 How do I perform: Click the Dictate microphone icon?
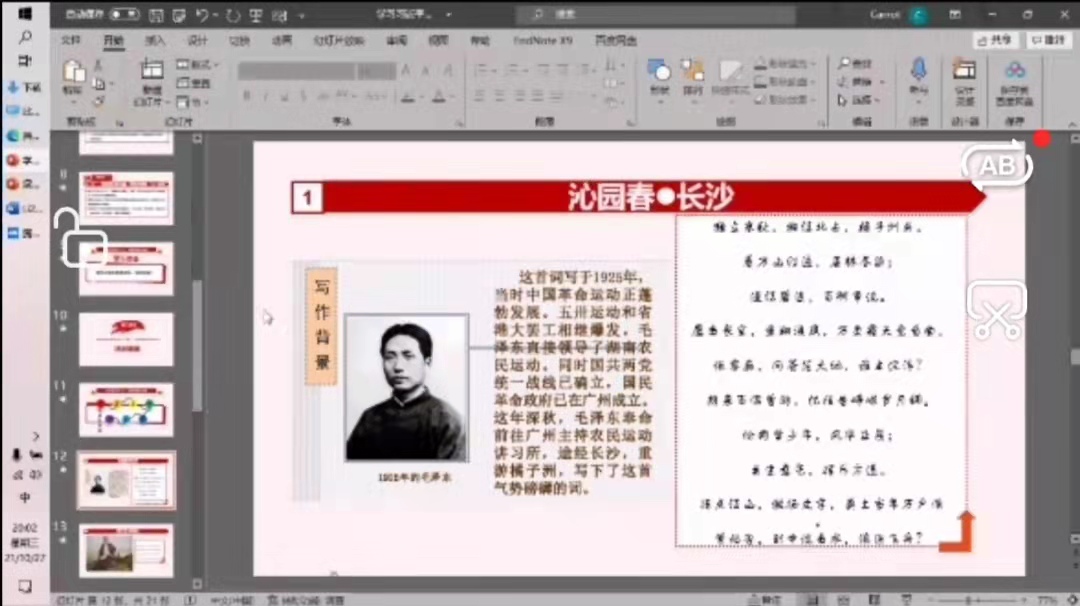point(918,70)
